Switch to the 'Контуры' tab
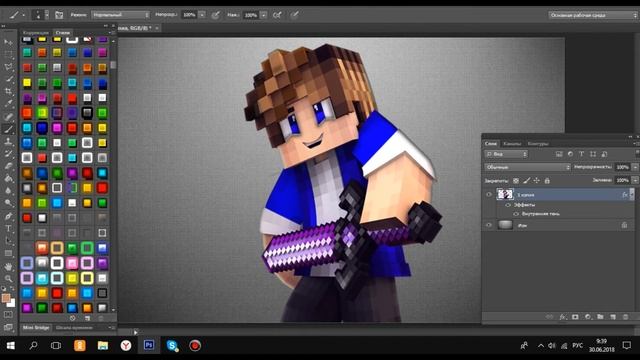640x360 pixels. [538, 144]
